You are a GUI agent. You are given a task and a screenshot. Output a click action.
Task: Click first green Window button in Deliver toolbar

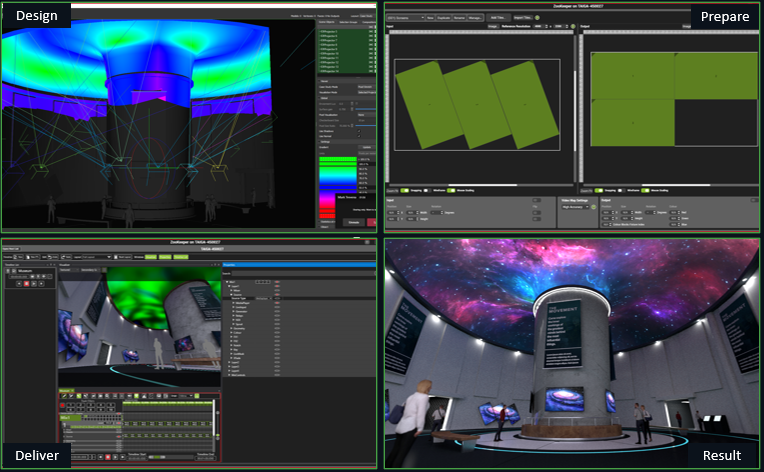point(151,257)
